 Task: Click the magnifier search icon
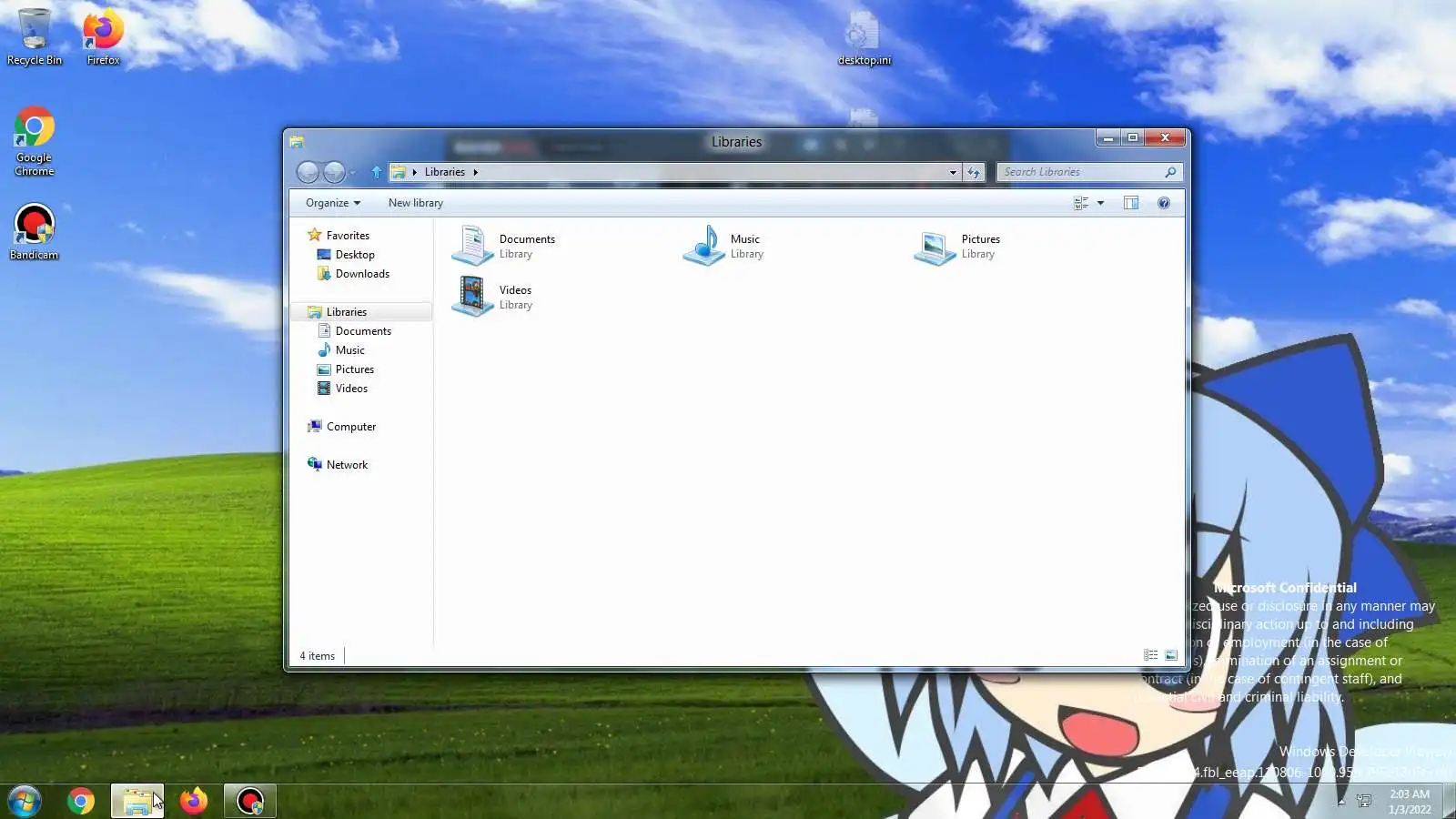coord(1170,172)
